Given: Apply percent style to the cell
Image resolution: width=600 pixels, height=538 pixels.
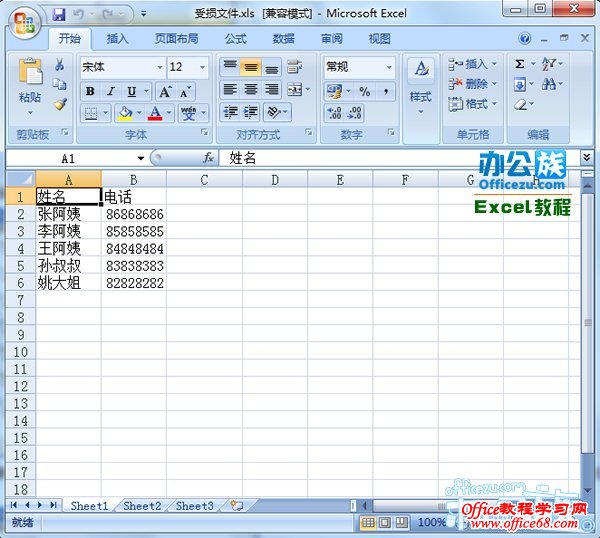Looking at the screenshot, I should coord(364,91).
